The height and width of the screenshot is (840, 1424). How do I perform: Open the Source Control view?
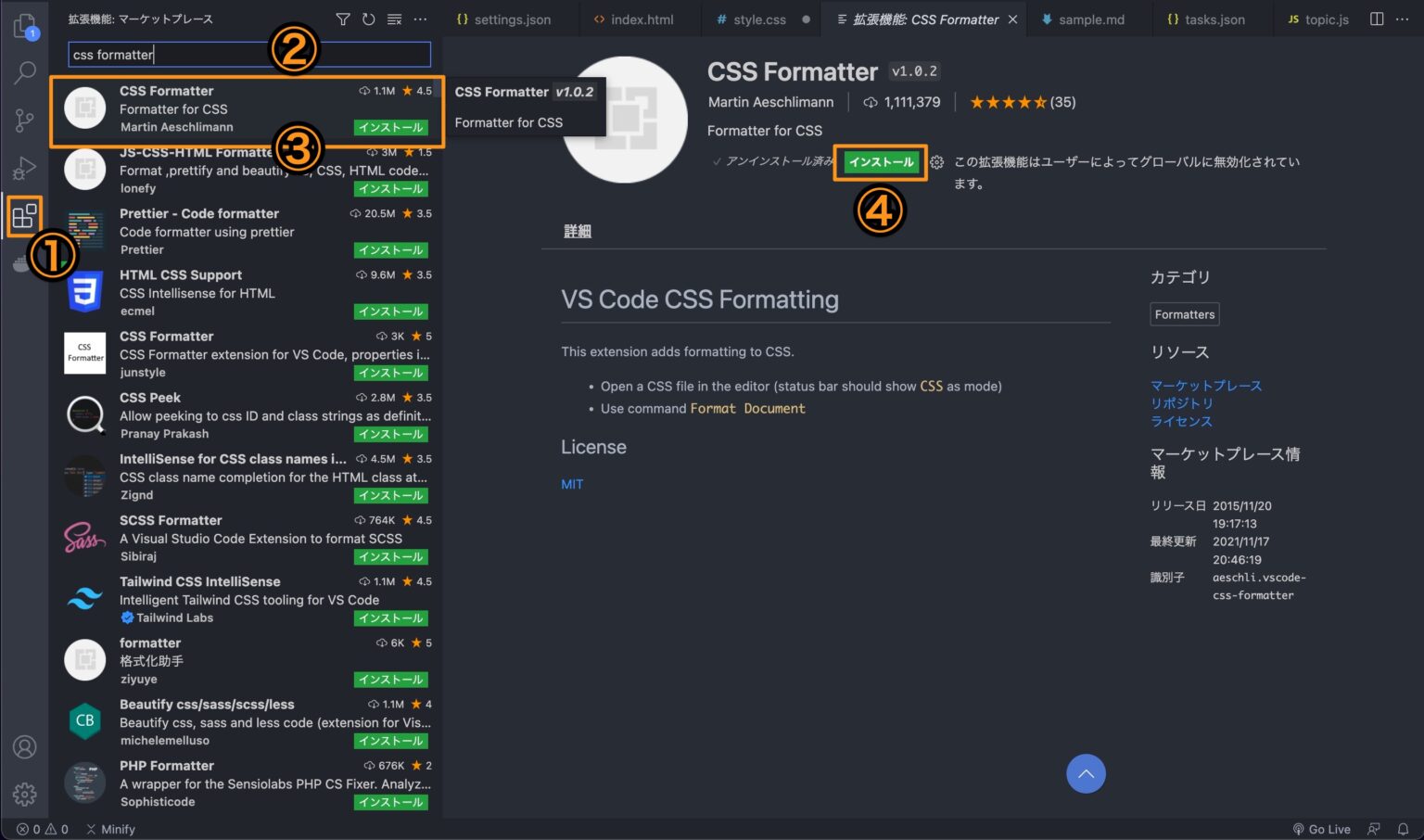pyautogui.click(x=25, y=121)
